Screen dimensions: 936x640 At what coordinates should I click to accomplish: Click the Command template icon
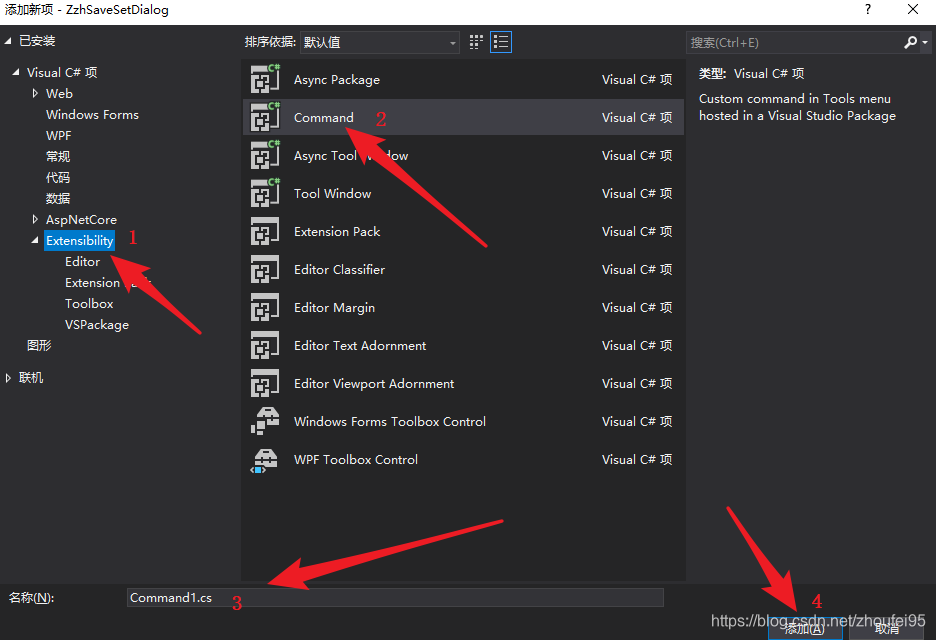click(x=265, y=117)
